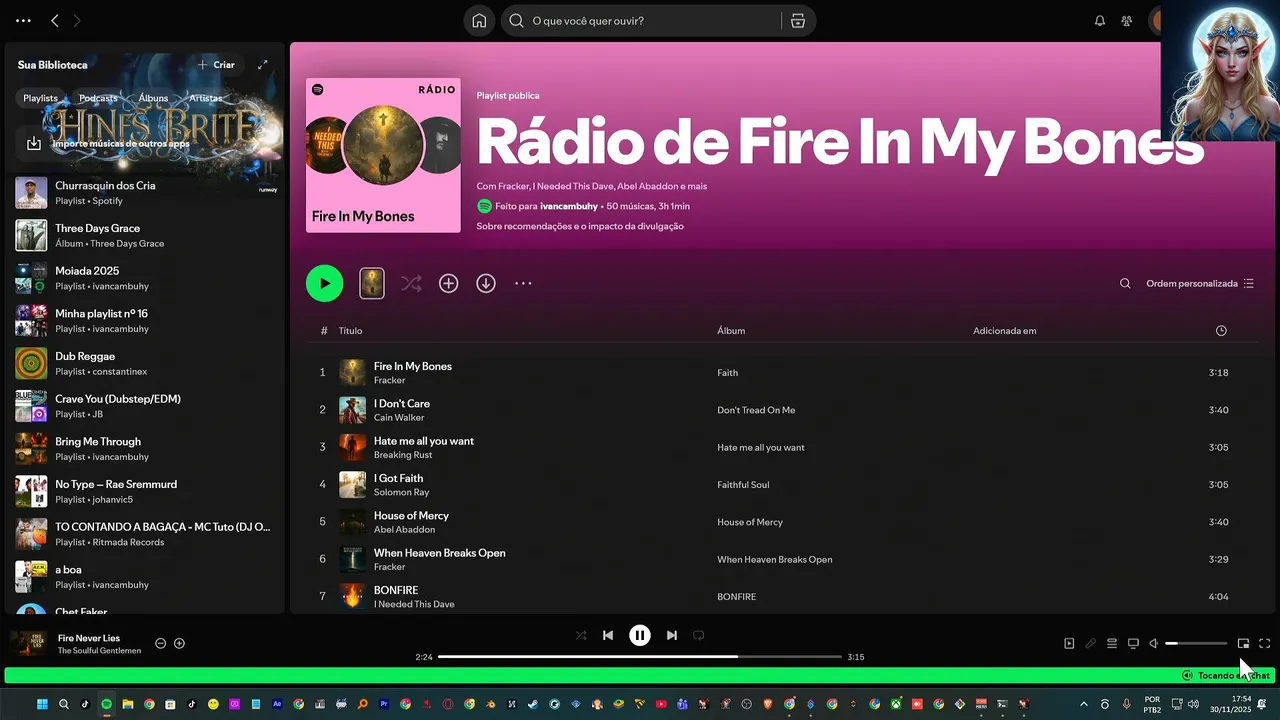This screenshot has height=720, width=1280.
Task: Add Fire Never Lies to liked songs
Action: click(x=180, y=644)
